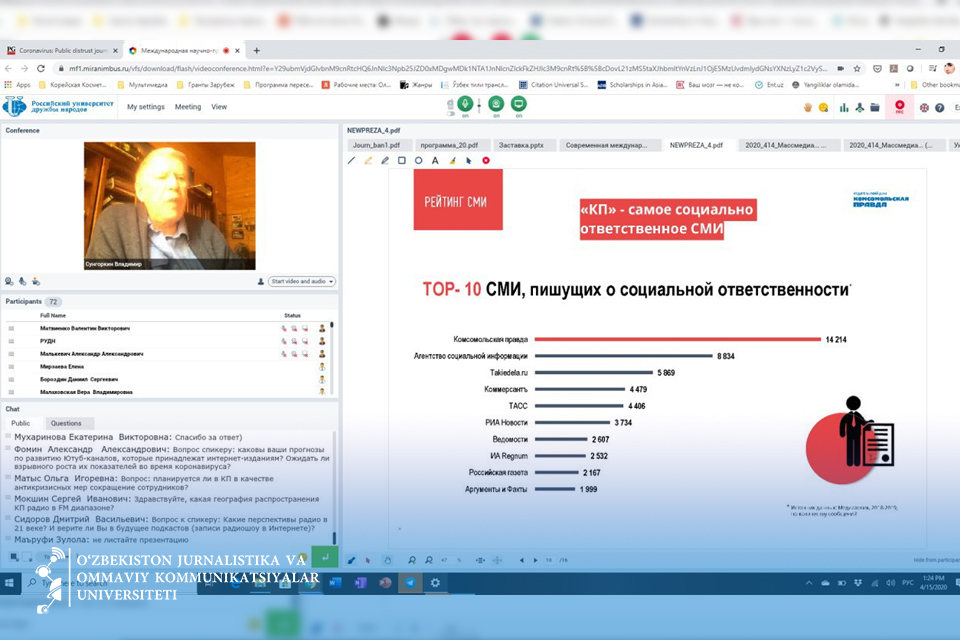Switch to the Современная междунар... document tab
Screen dimensions: 960x640
tap(606, 145)
